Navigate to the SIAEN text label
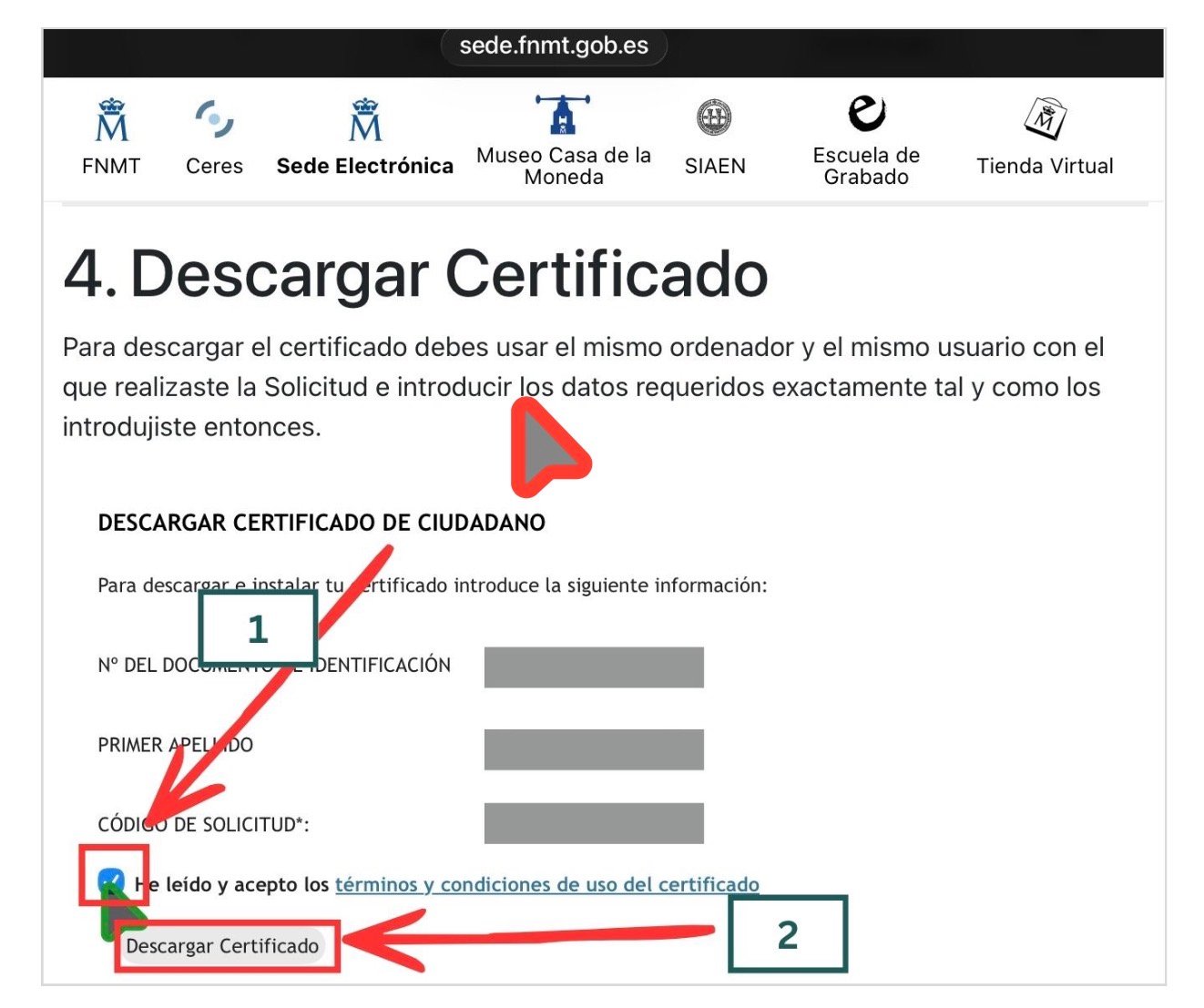This screenshot has height=1008, width=1204. click(715, 166)
